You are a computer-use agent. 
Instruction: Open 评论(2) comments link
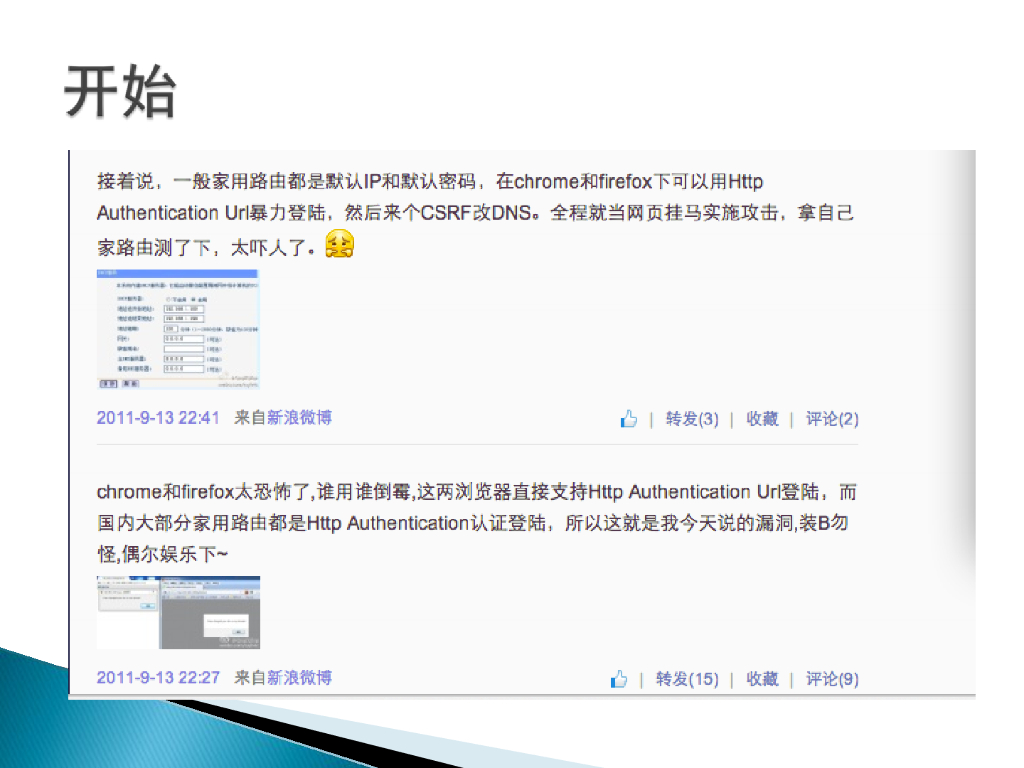tap(831, 419)
